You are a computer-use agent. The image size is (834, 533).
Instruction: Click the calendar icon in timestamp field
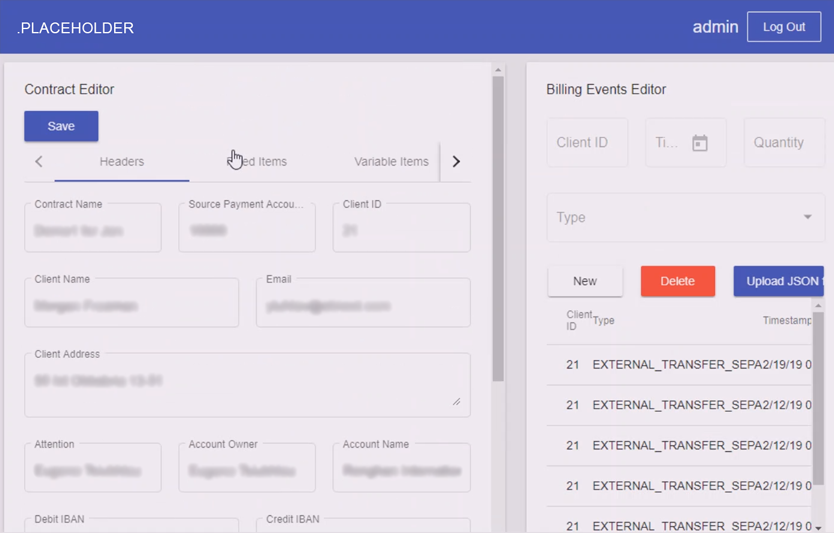tap(700, 143)
